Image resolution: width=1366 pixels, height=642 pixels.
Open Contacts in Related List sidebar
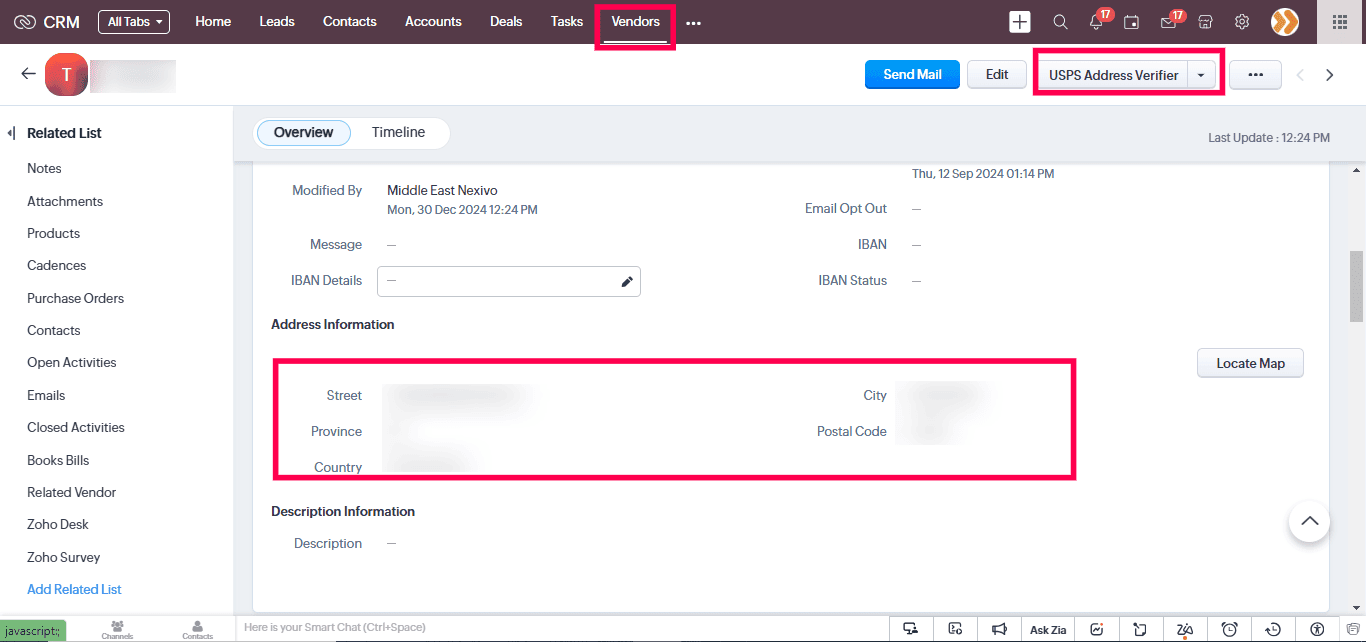tap(53, 330)
